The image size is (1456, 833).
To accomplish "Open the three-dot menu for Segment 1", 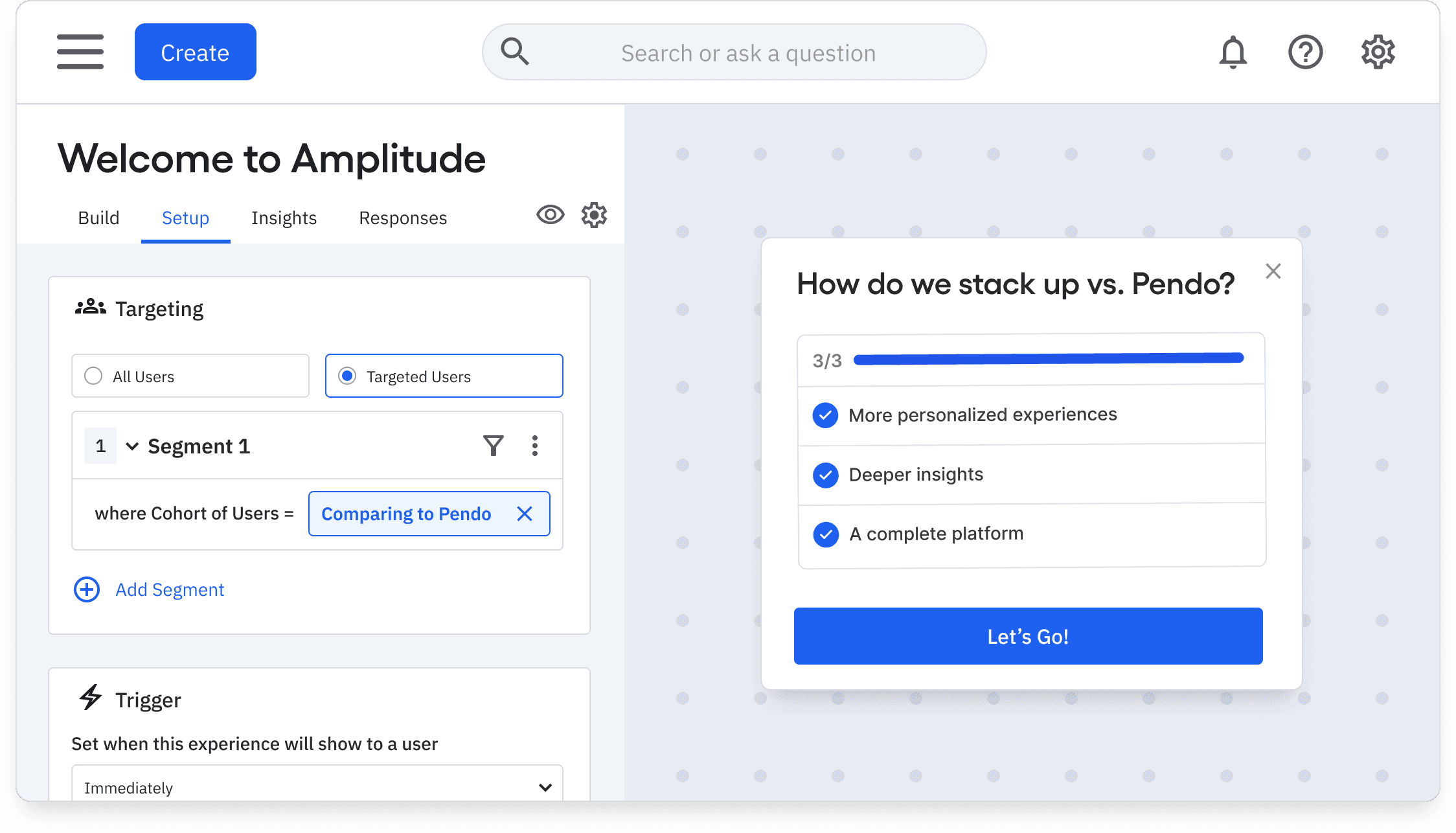I will tap(535, 445).
